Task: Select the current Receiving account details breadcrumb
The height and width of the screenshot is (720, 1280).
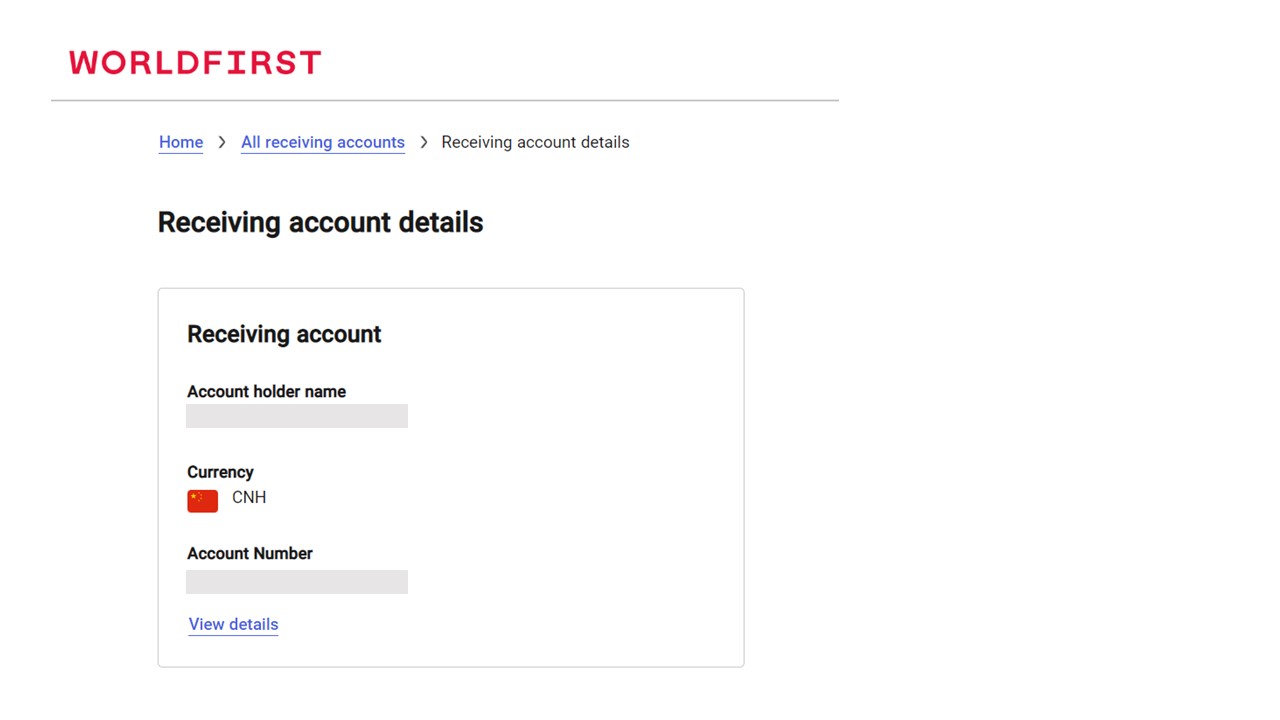Action: (535, 142)
